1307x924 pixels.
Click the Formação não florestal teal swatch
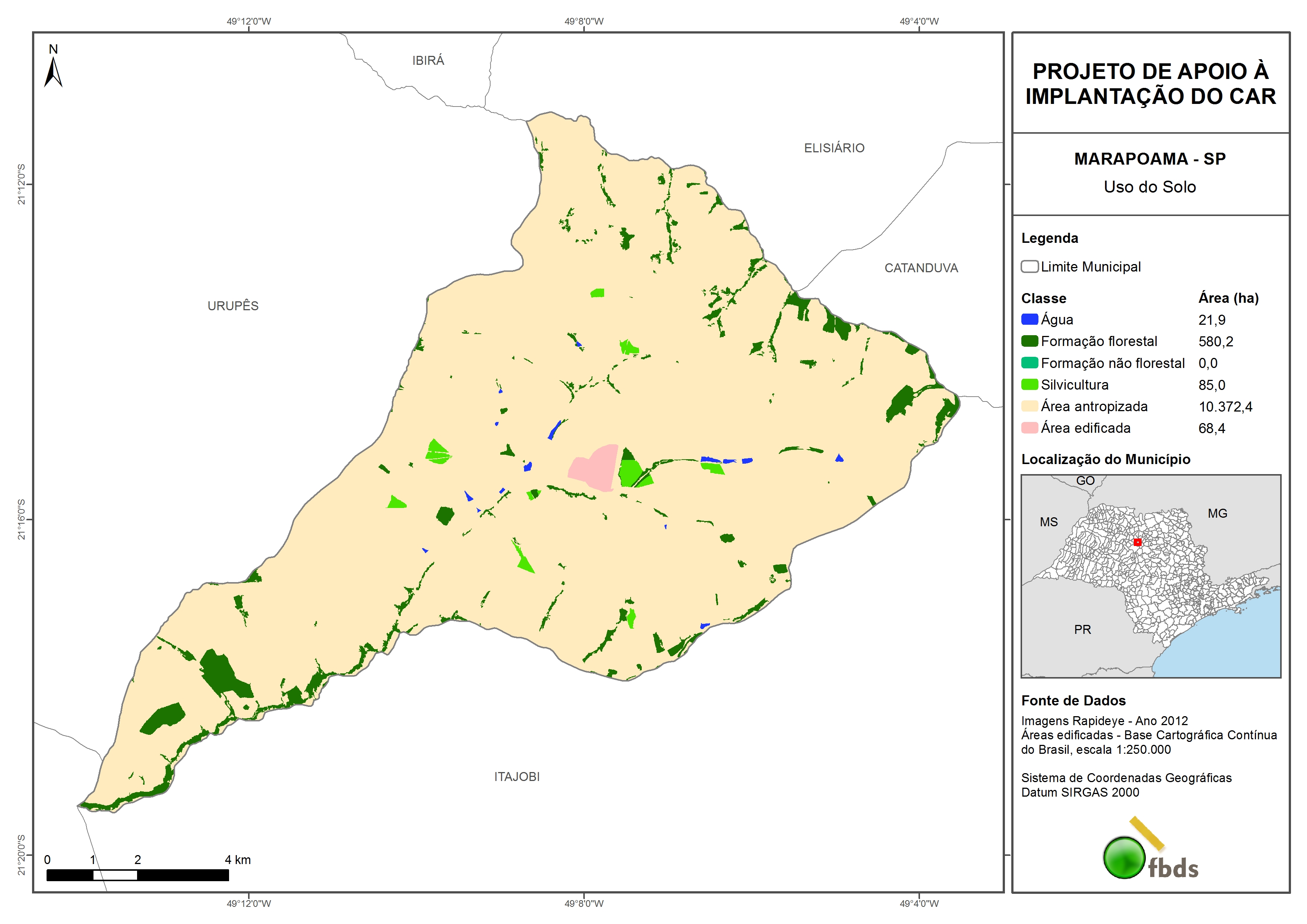coord(1029,363)
